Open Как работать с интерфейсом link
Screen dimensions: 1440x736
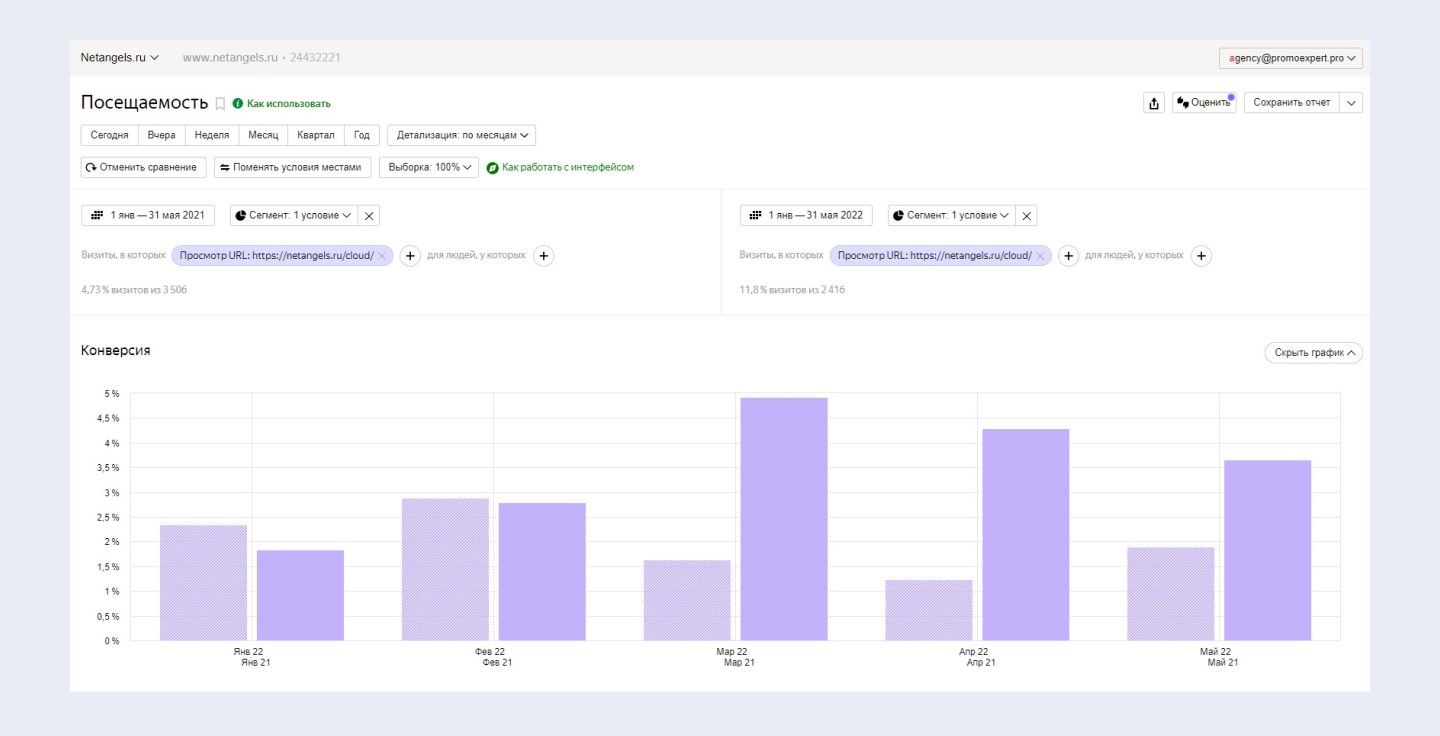click(x=567, y=168)
